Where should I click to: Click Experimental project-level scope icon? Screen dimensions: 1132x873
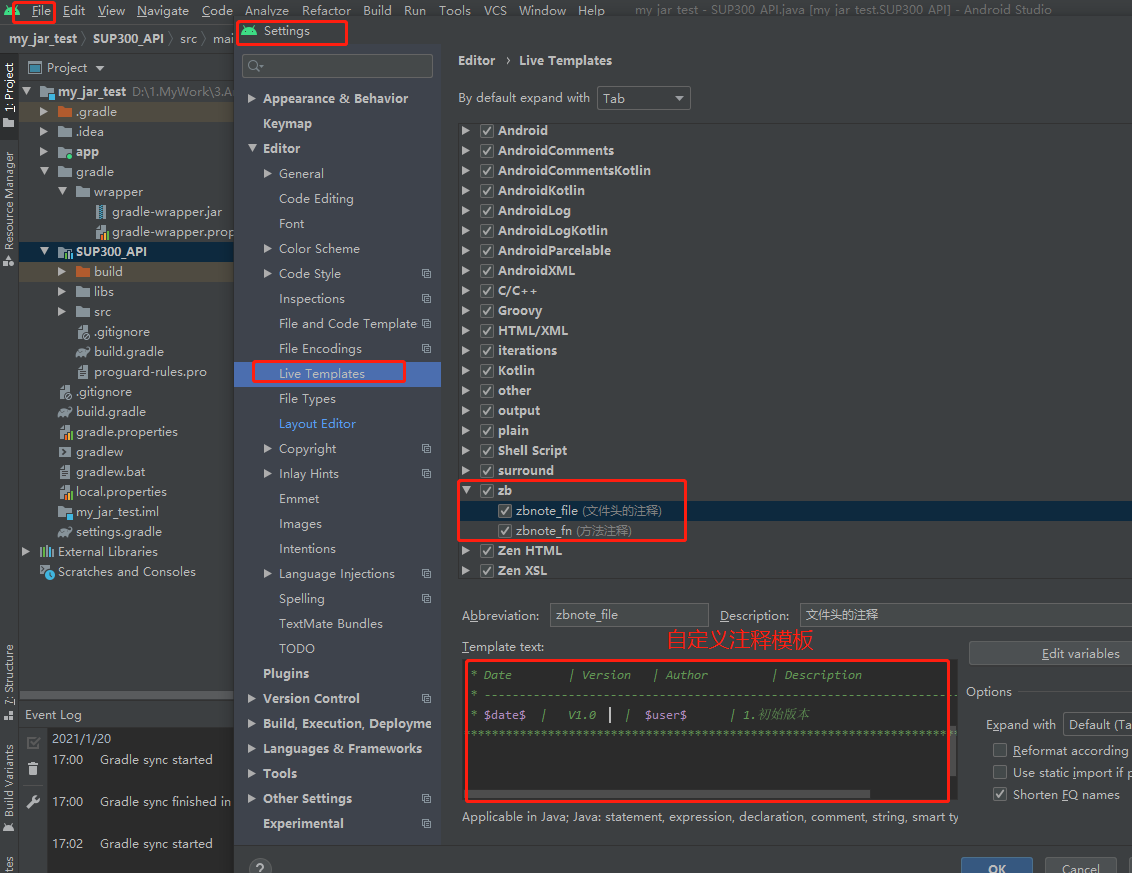[427, 823]
